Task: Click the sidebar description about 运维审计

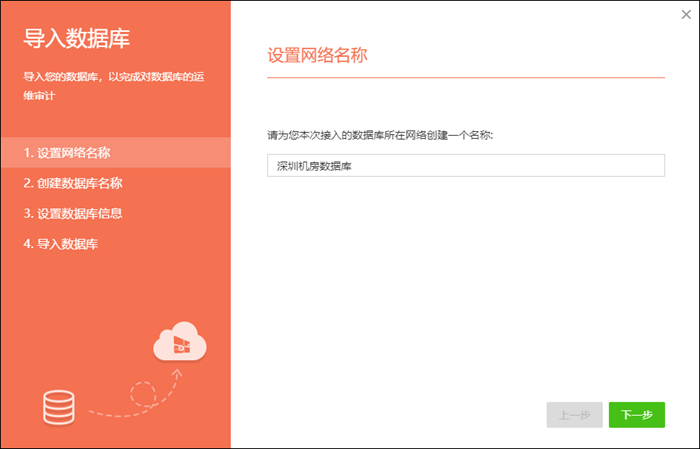Action: (115, 84)
